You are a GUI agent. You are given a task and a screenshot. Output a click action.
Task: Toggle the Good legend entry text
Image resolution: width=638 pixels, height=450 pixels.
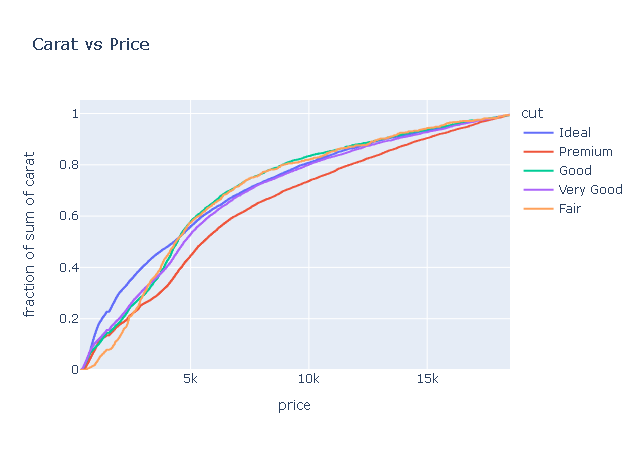(575, 171)
